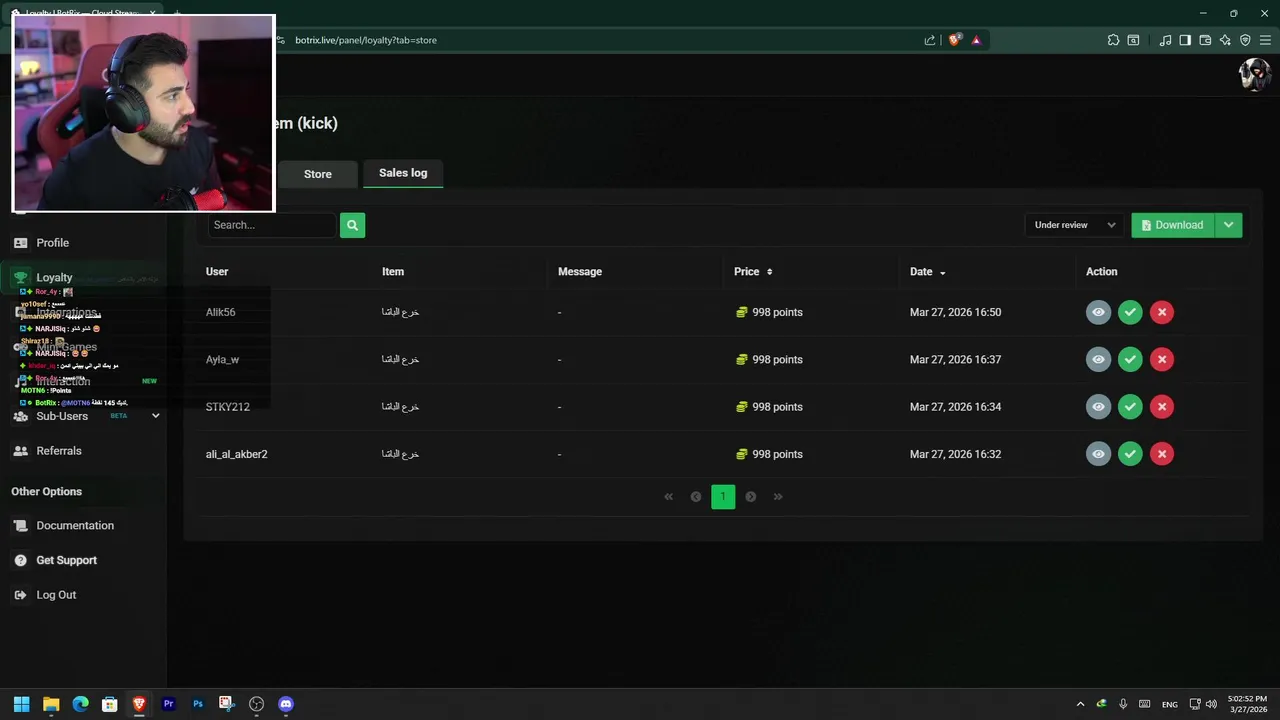Reject the Ayla_w purchase
This screenshot has height=720, width=1280.
(x=1162, y=359)
